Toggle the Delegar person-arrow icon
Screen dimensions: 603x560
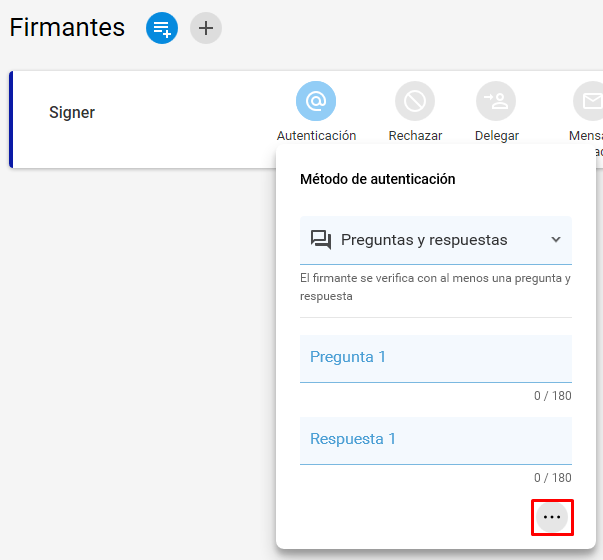[x=496, y=101]
